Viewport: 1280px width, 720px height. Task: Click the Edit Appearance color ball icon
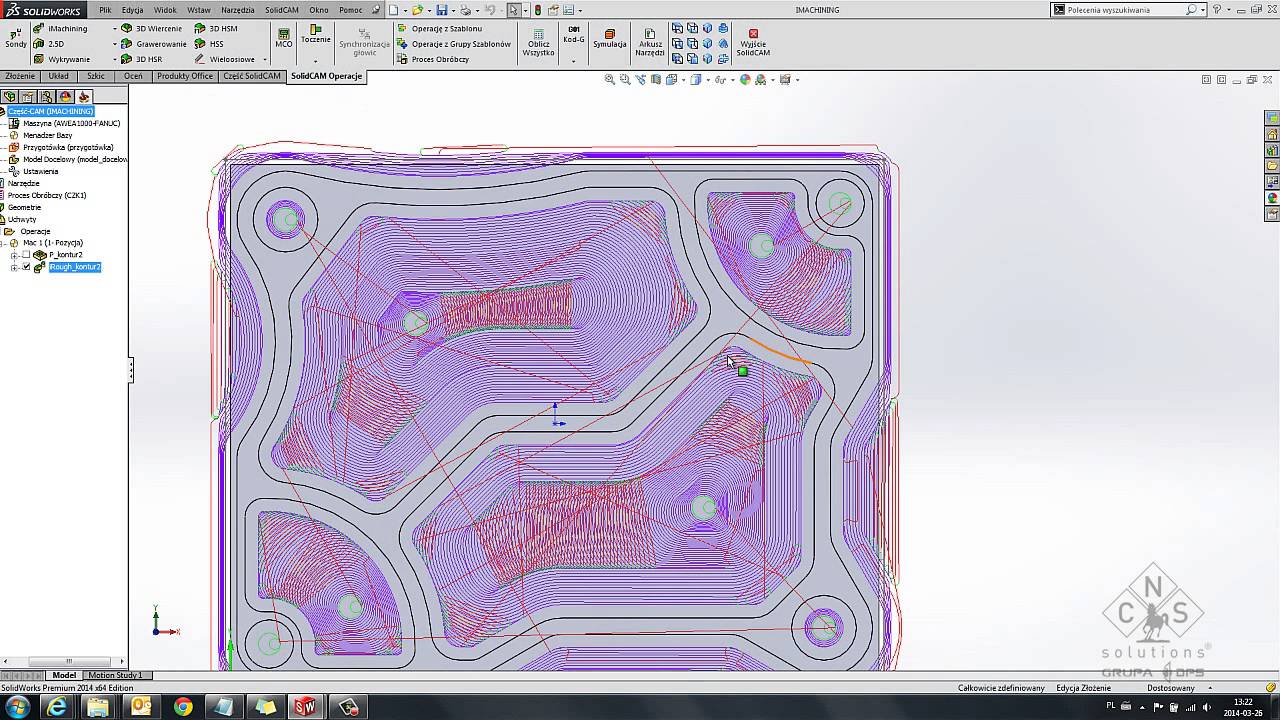coord(745,79)
